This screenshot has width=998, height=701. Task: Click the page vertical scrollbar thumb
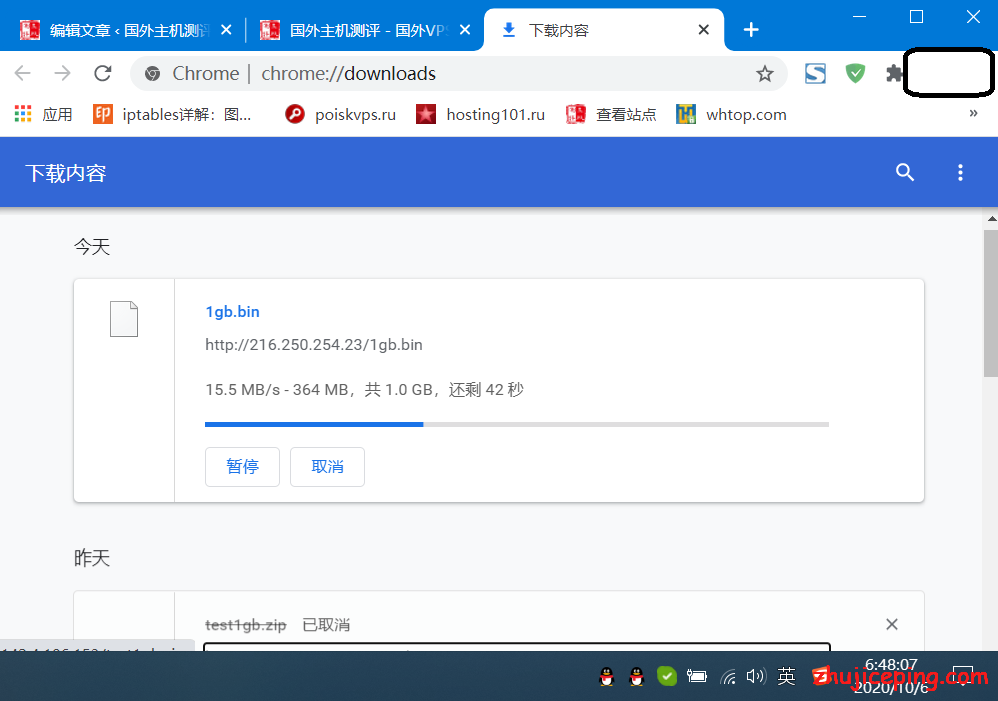pos(991,304)
